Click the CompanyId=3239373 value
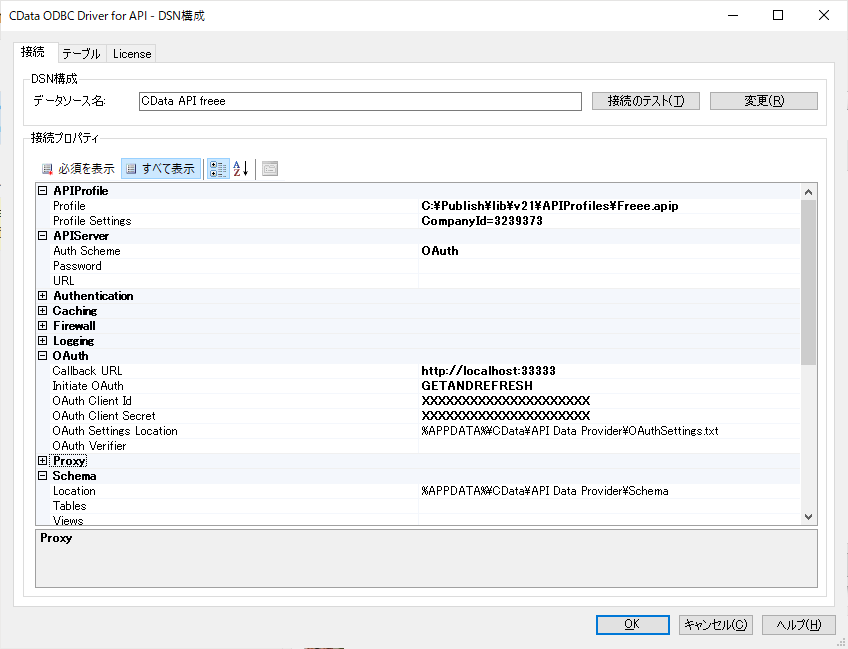Viewport: 848px width, 649px height. click(482, 221)
